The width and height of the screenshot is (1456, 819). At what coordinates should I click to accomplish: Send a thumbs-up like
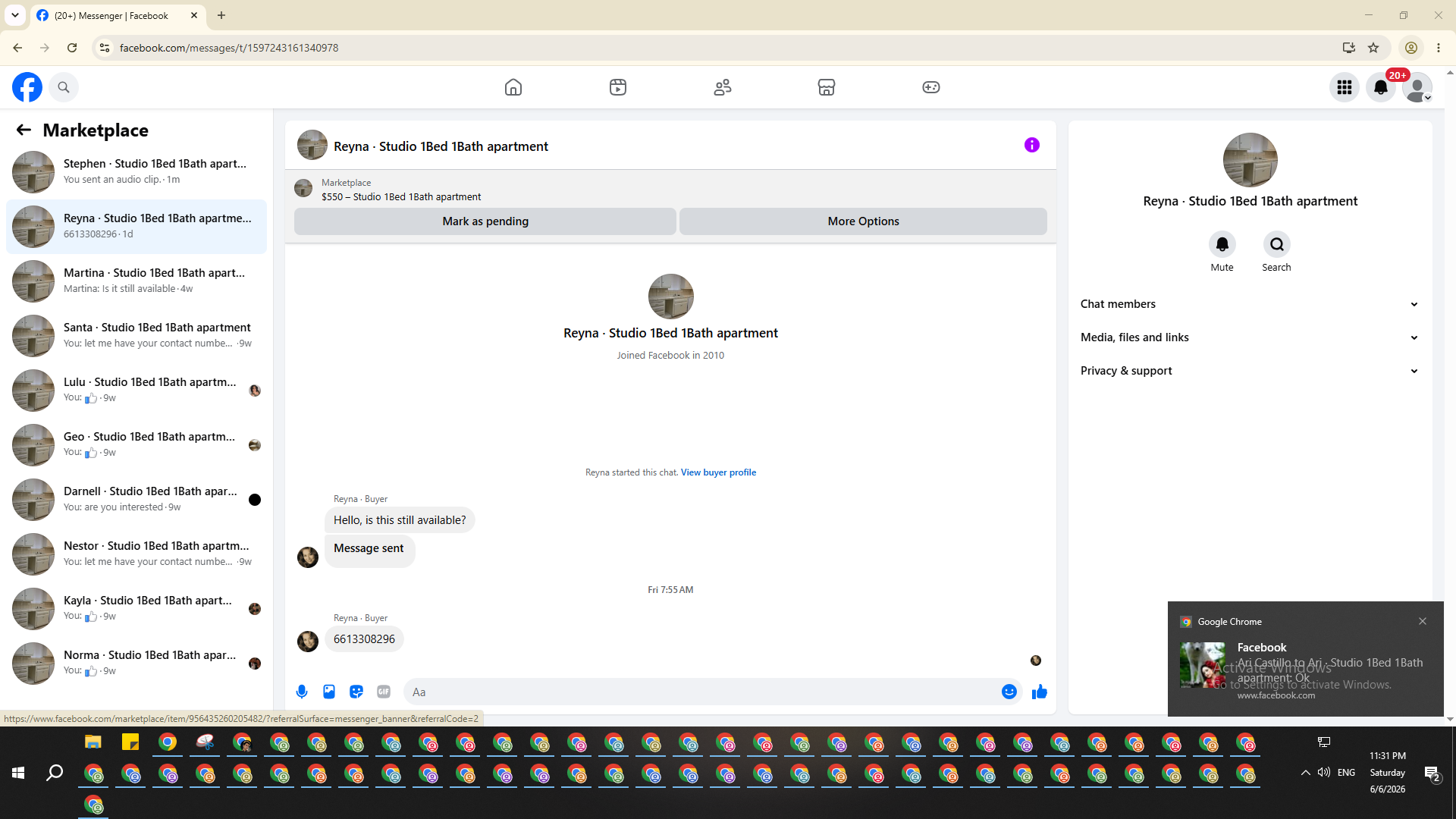tap(1040, 692)
